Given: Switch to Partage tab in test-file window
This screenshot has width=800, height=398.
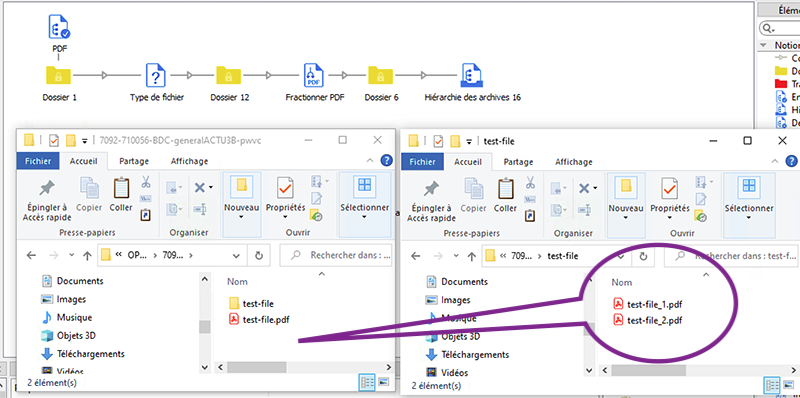Looking at the screenshot, I should pyautogui.click(x=518, y=162).
